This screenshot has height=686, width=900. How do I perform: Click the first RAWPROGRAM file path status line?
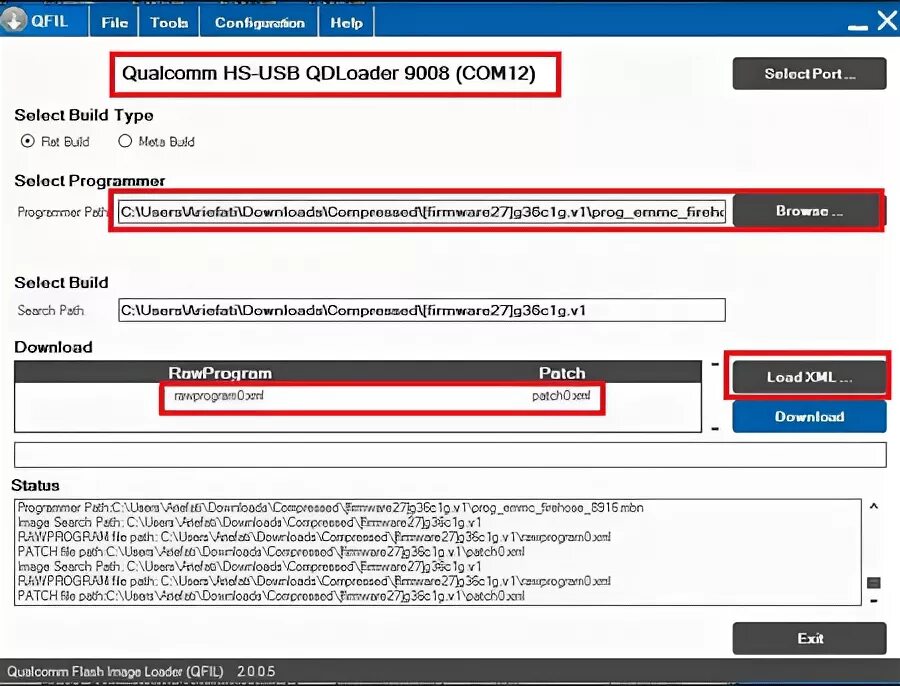tap(314, 537)
